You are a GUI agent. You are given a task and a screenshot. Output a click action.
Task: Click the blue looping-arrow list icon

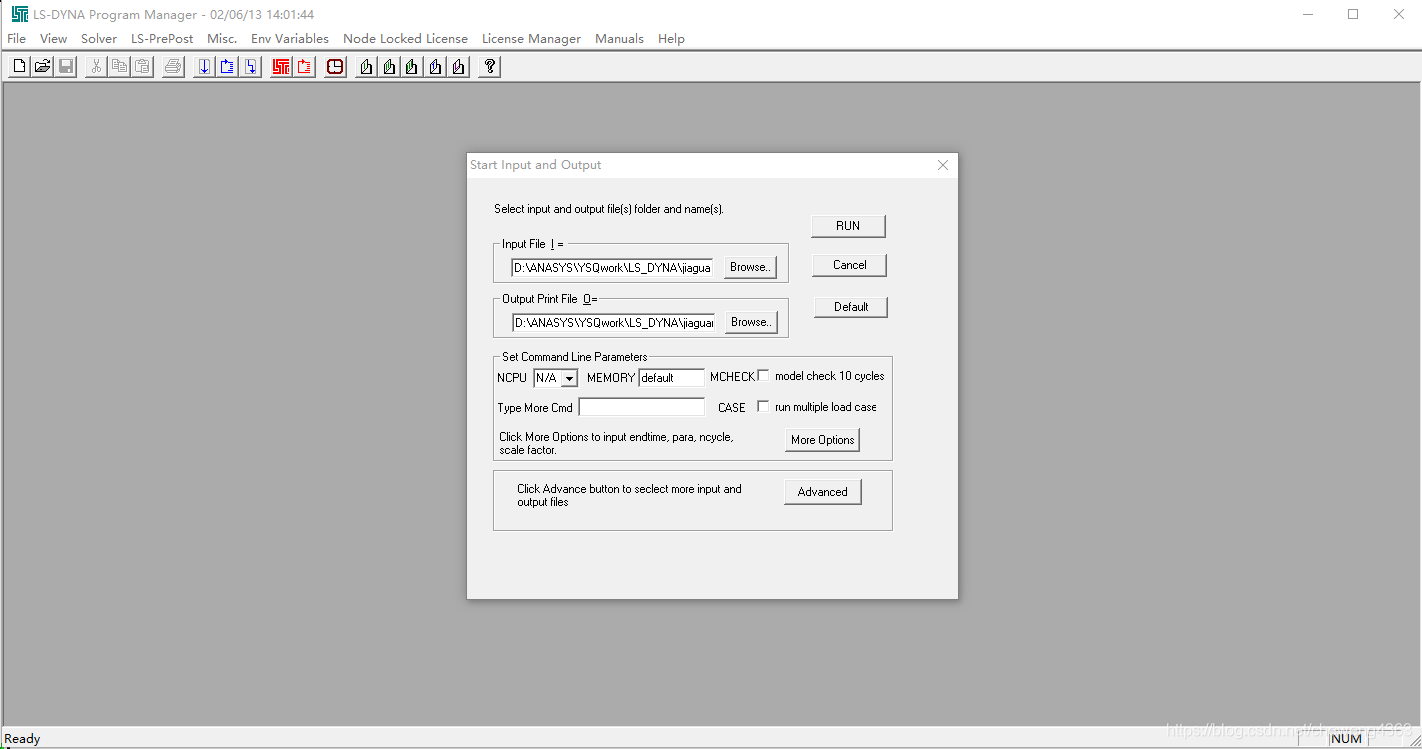(x=227, y=67)
